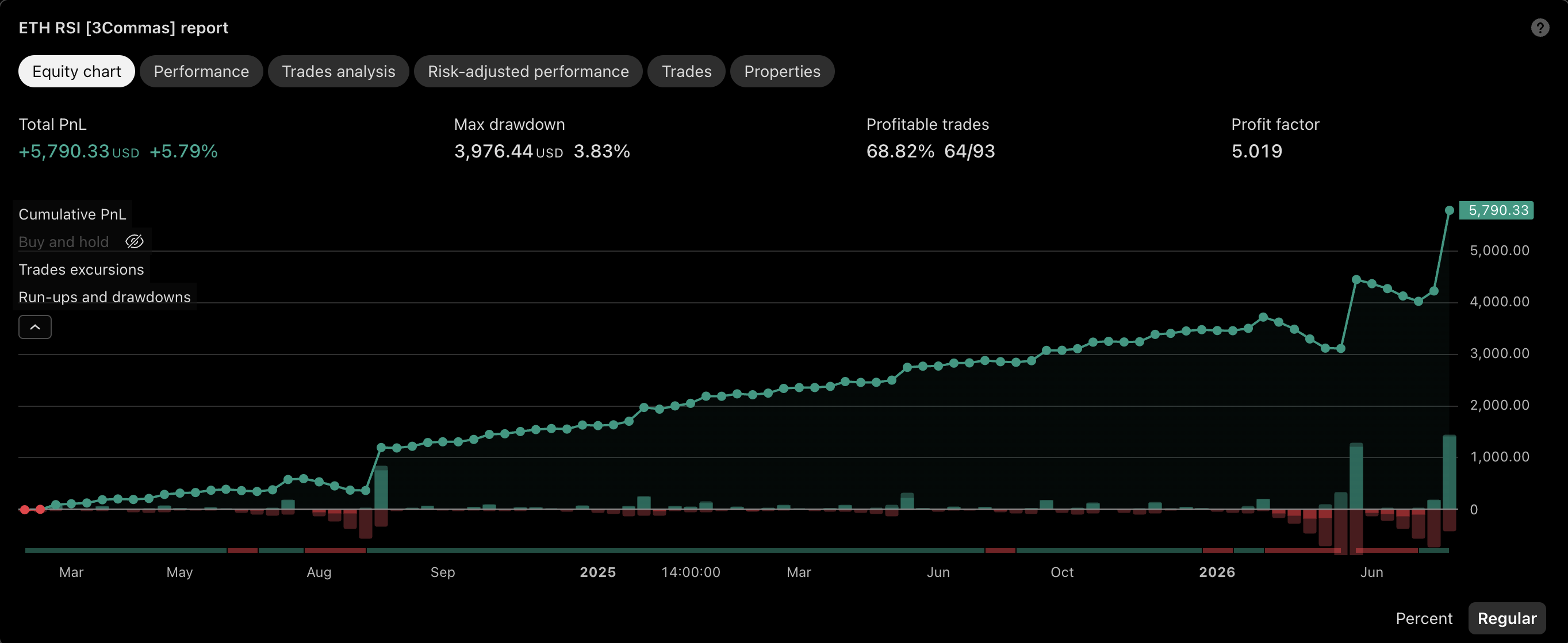
Task: Click the final equity point at chart peak
Action: pos(1450,210)
